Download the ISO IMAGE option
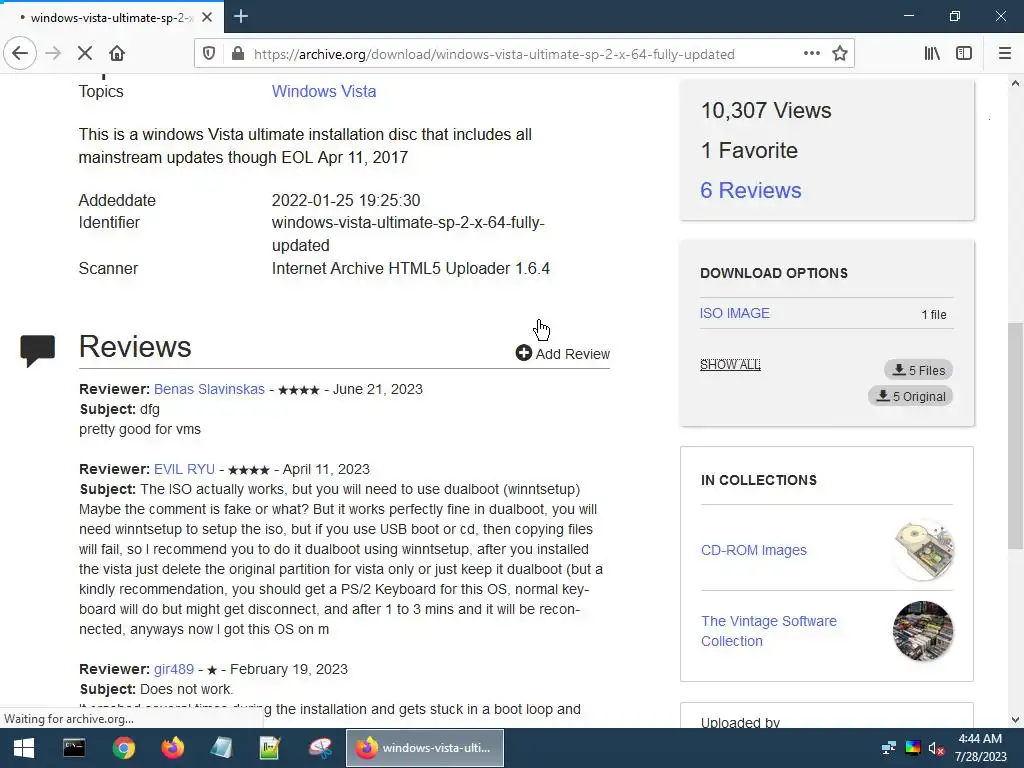Screen dimensions: 1024x768 coord(735,313)
